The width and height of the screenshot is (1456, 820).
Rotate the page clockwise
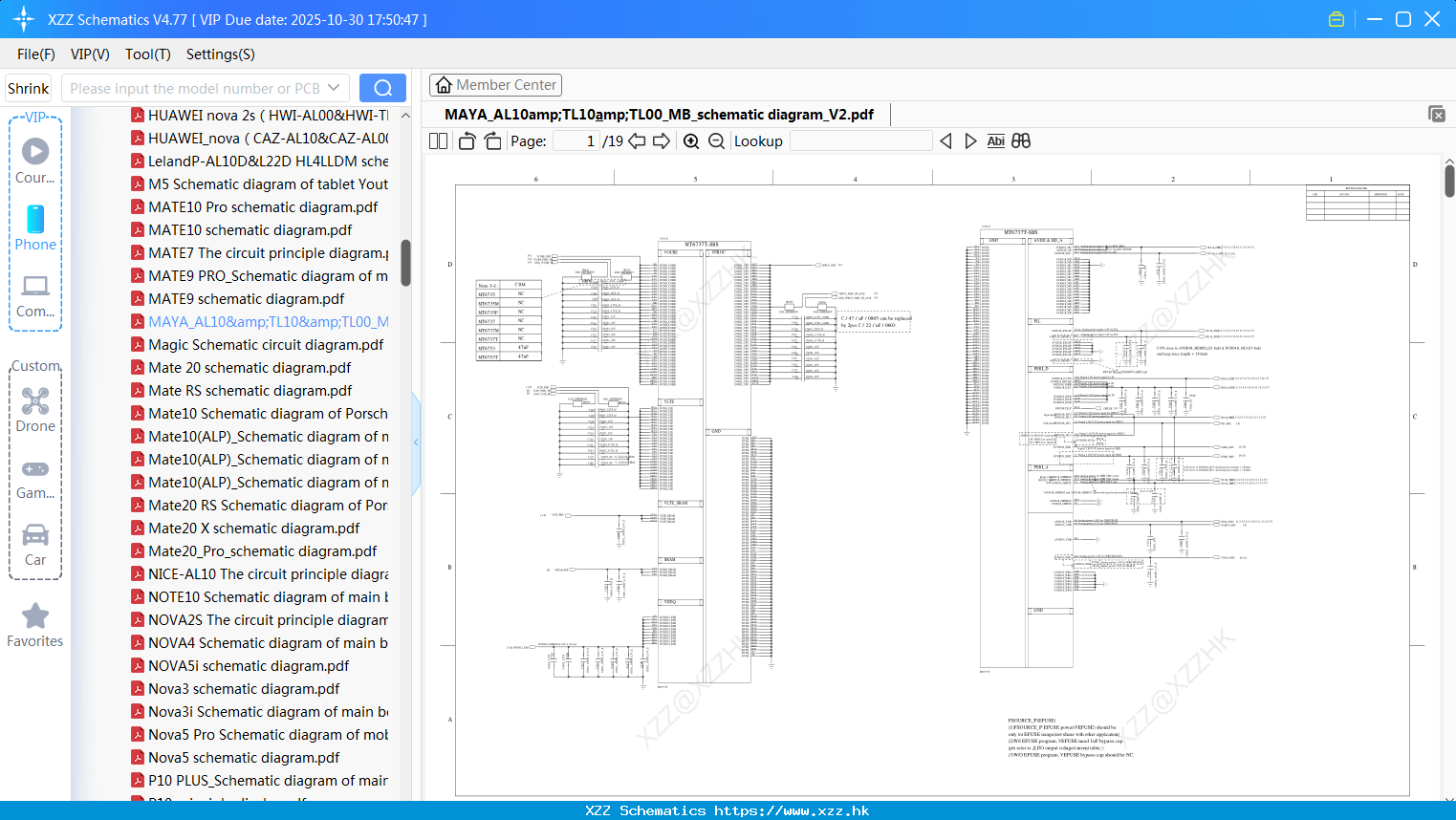coord(492,141)
